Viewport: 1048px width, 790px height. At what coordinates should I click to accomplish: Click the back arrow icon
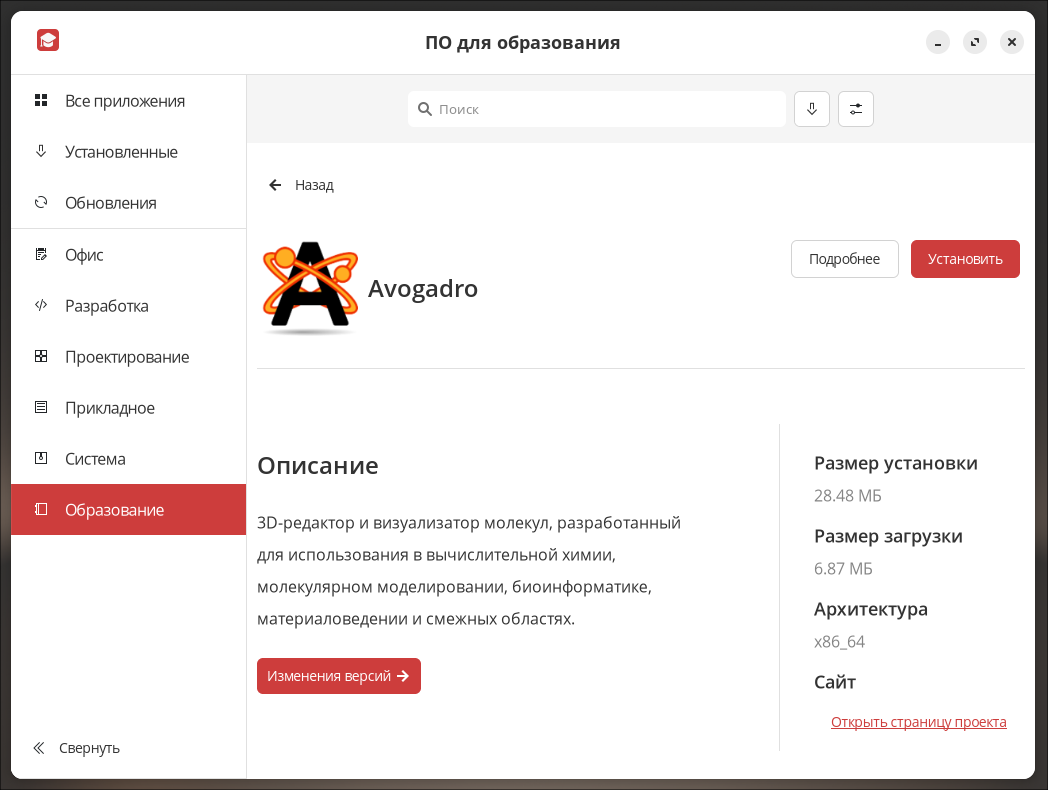(x=275, y=185)
